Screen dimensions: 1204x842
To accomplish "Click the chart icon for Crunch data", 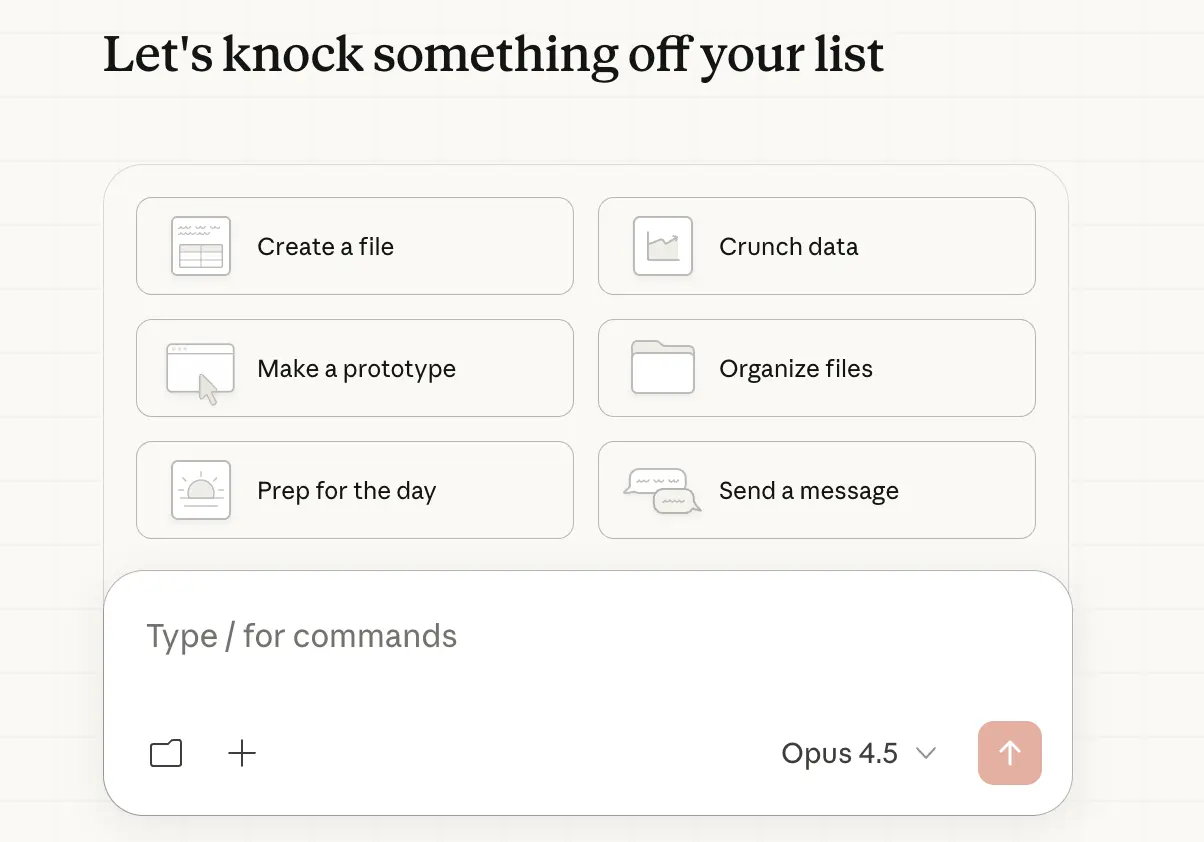I will pos(663,246).
